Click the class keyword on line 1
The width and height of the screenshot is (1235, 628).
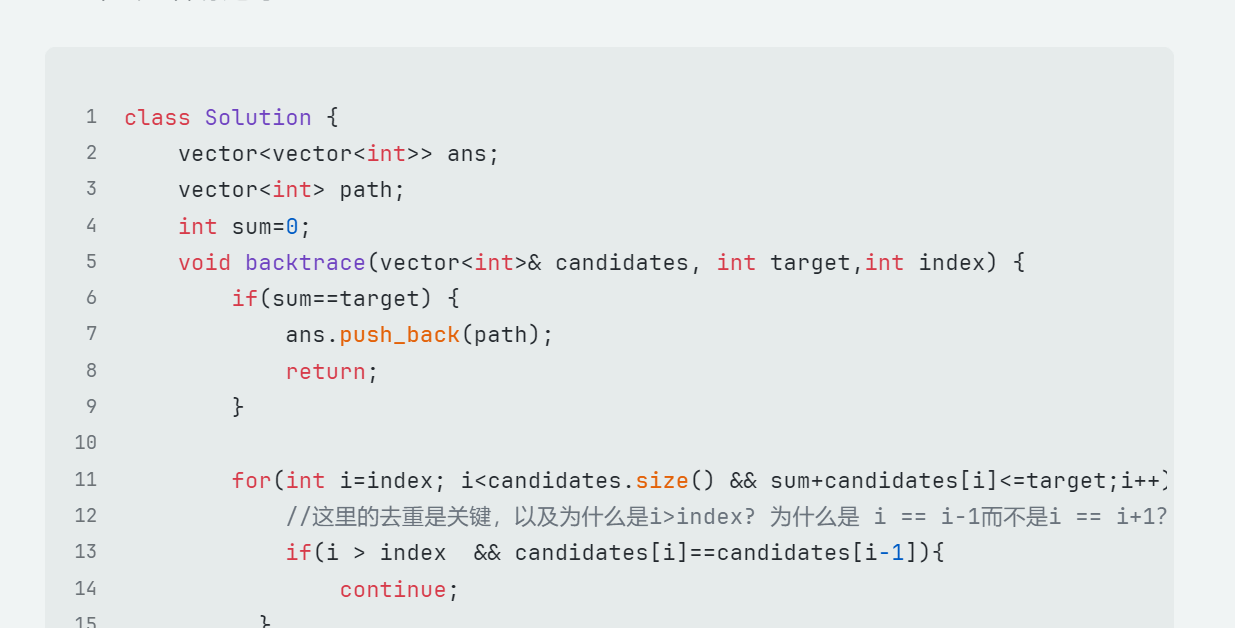[157, 118]
